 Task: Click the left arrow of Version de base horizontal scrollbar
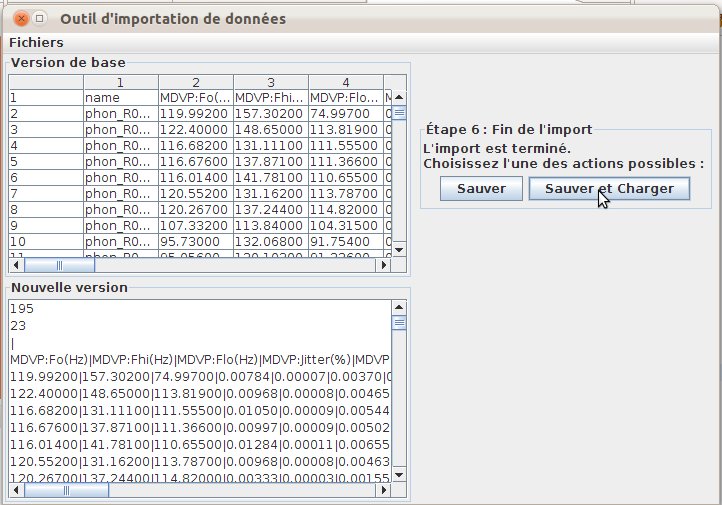[x=15, y=265]
